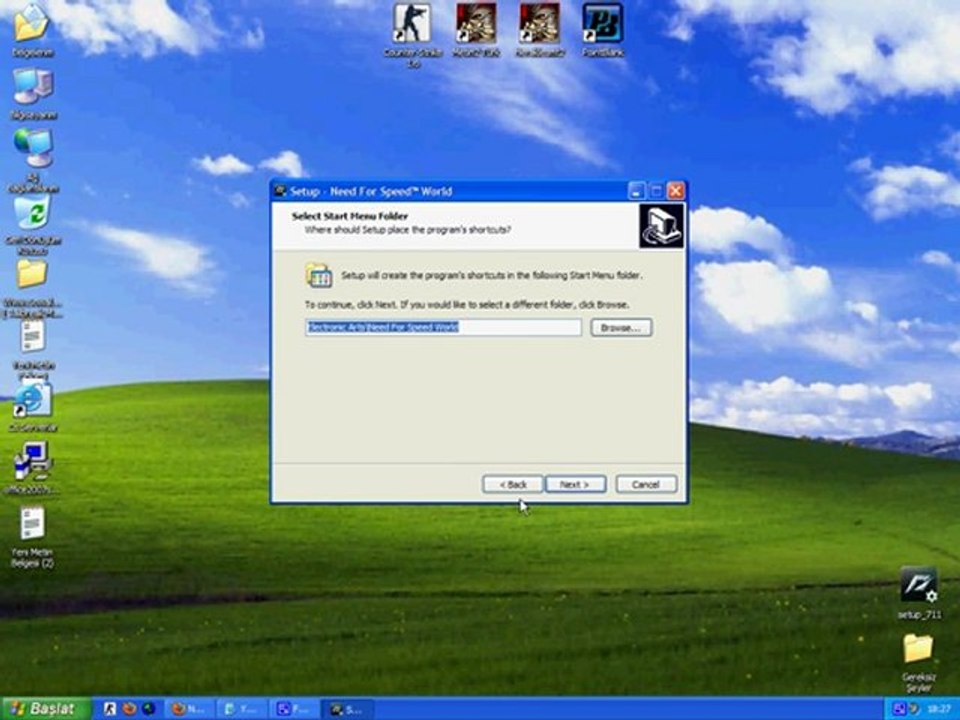
Task: Launch the second skull game shortcut beside PointBlank
Action: coord(539,30)
